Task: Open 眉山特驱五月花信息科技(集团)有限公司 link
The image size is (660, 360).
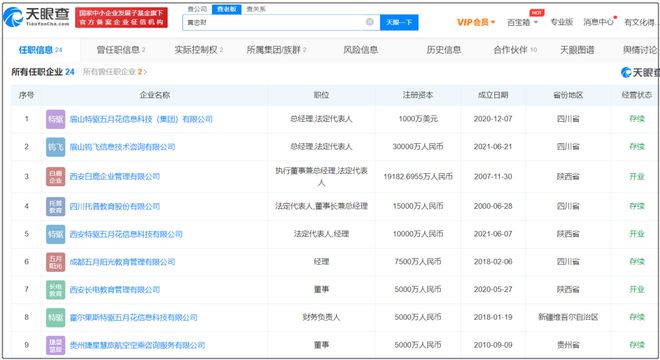Action: (x=141, y=119)
